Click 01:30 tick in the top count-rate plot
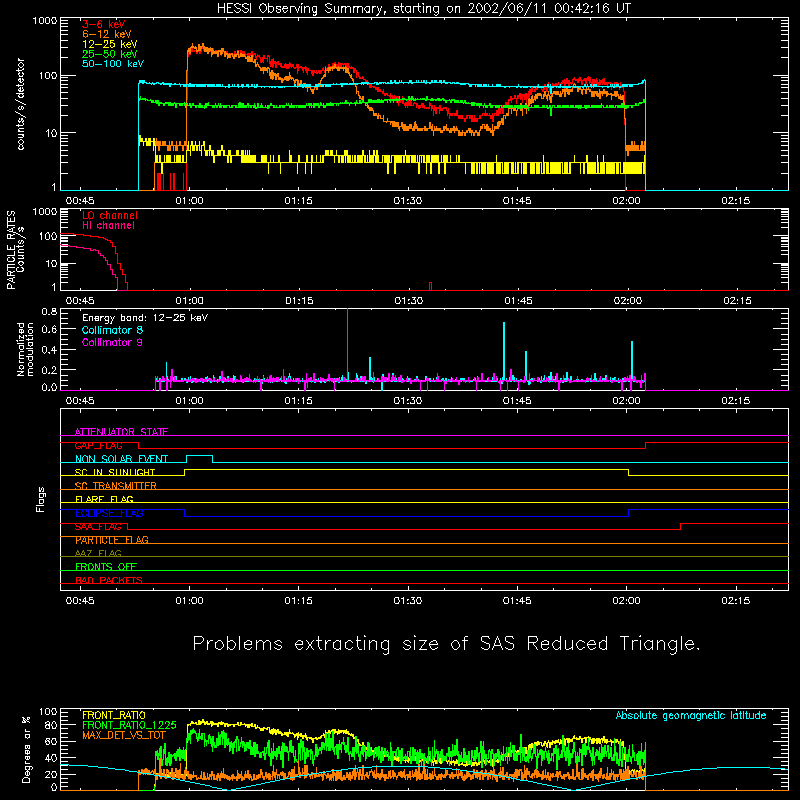Viewport: 800px width, 800px height. coord(408,201)
